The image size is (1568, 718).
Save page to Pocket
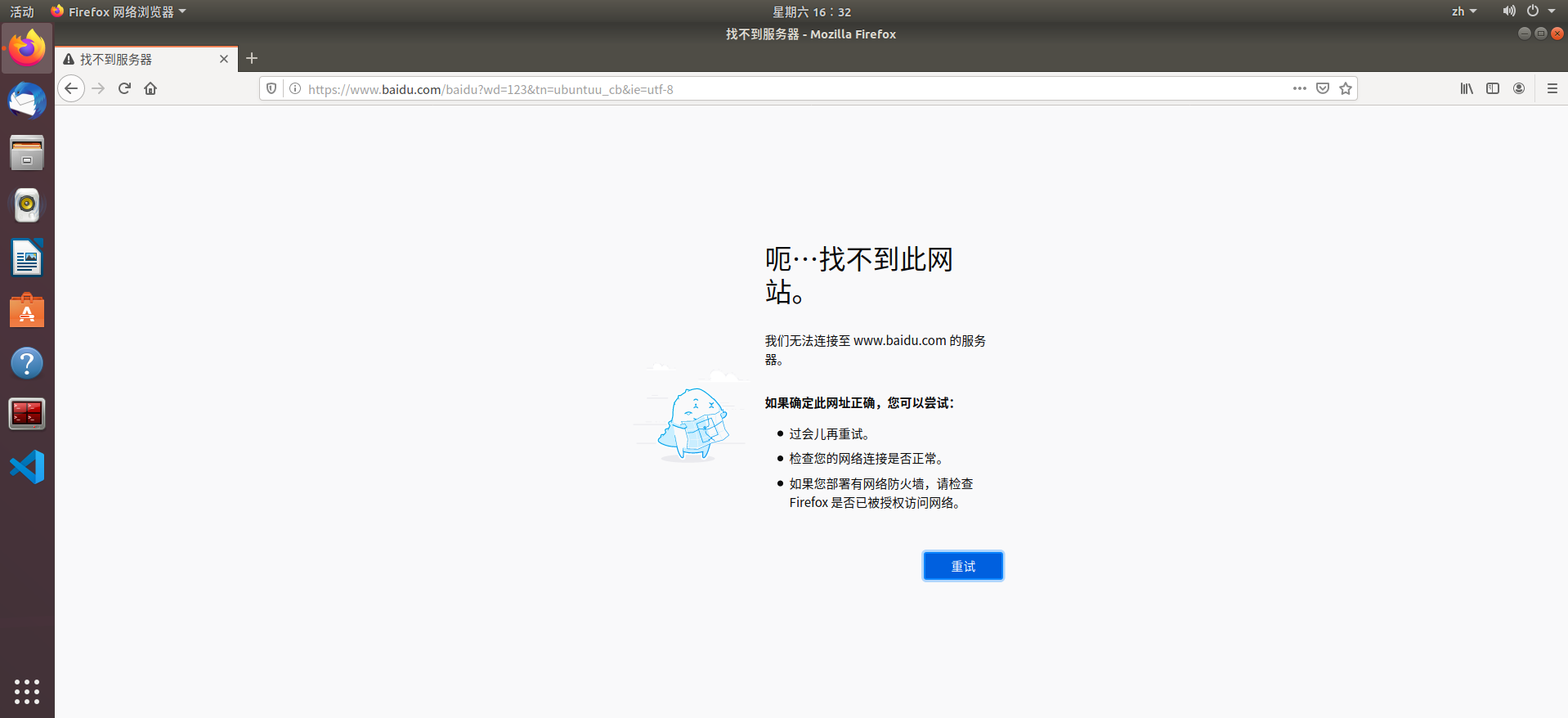[x=1323, y=88]
